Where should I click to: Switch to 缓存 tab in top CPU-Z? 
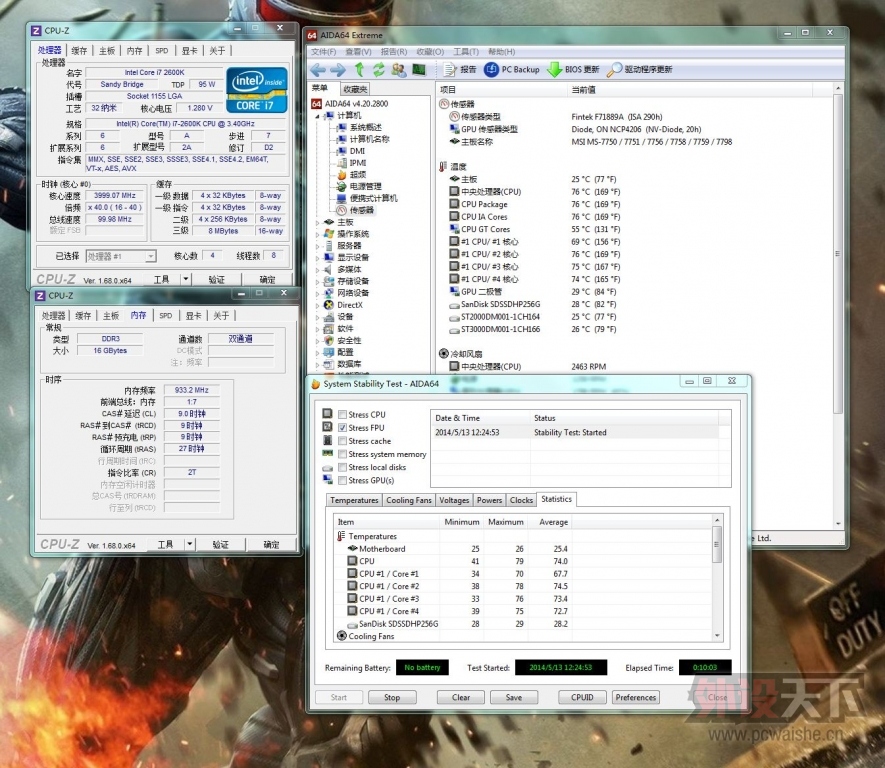pos(79,51)
